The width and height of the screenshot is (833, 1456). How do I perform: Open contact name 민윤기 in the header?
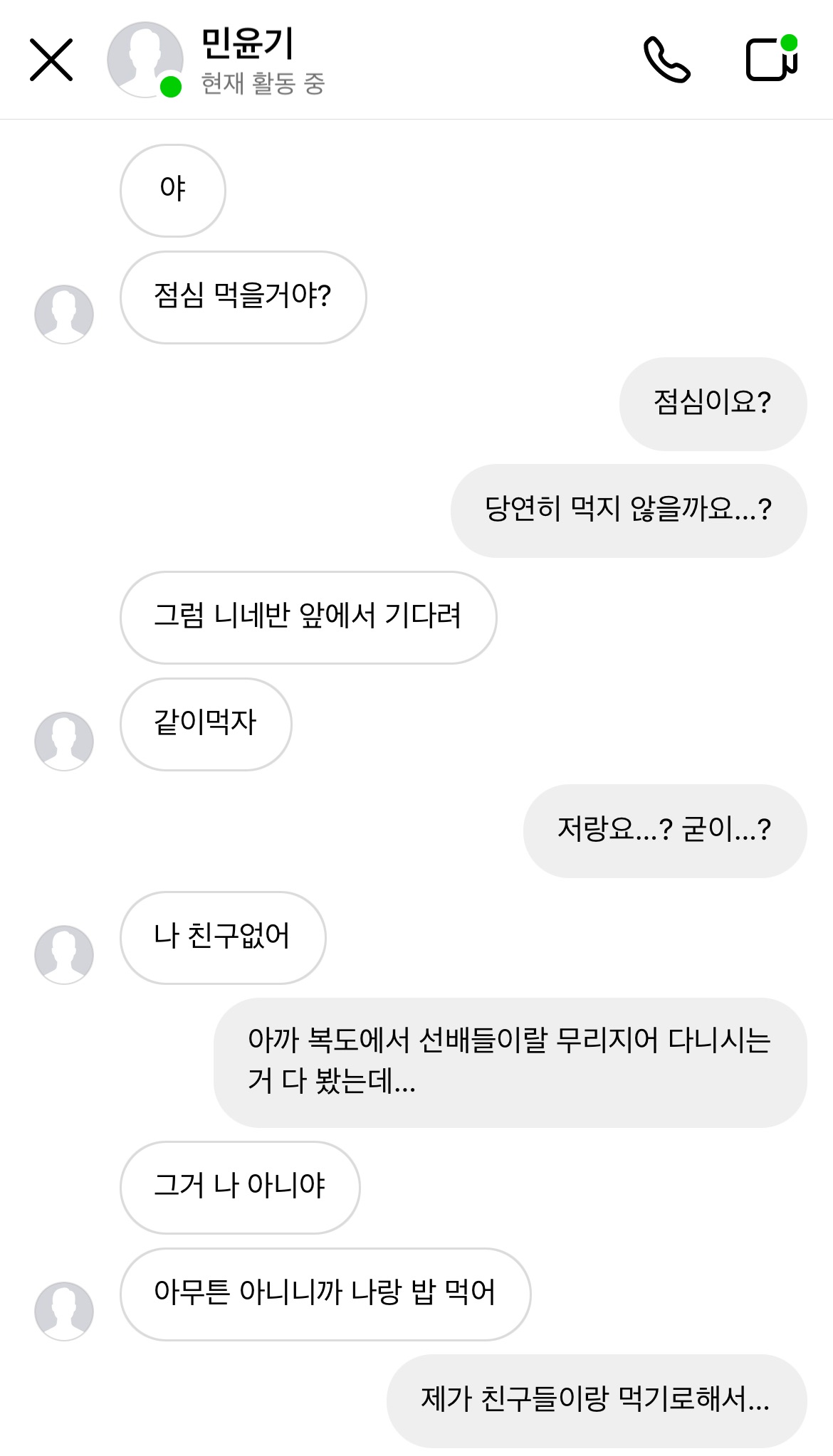point(247,43)
